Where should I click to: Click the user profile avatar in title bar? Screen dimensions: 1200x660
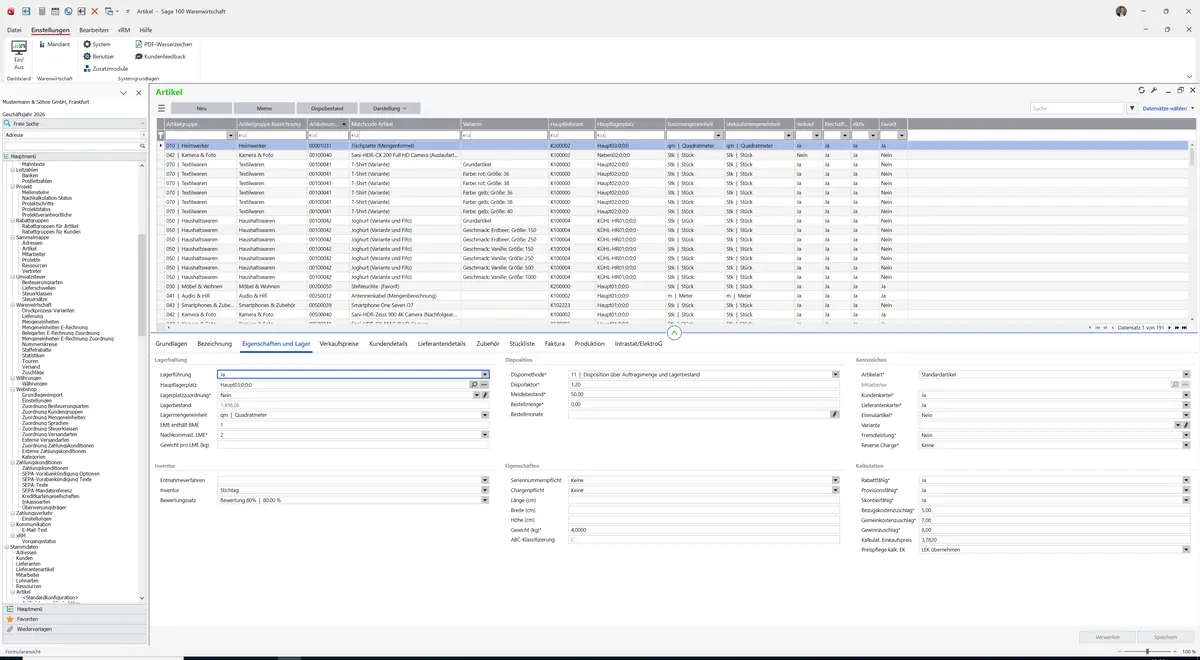pyautogui.click(x=1121, y=11)
